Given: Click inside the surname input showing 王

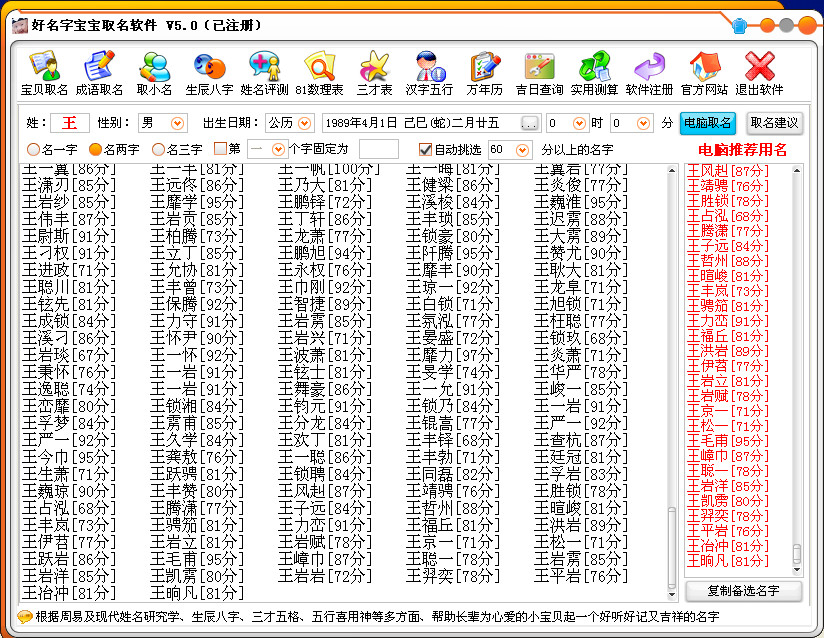Looking at the screenshot, I should coord(71,122).
